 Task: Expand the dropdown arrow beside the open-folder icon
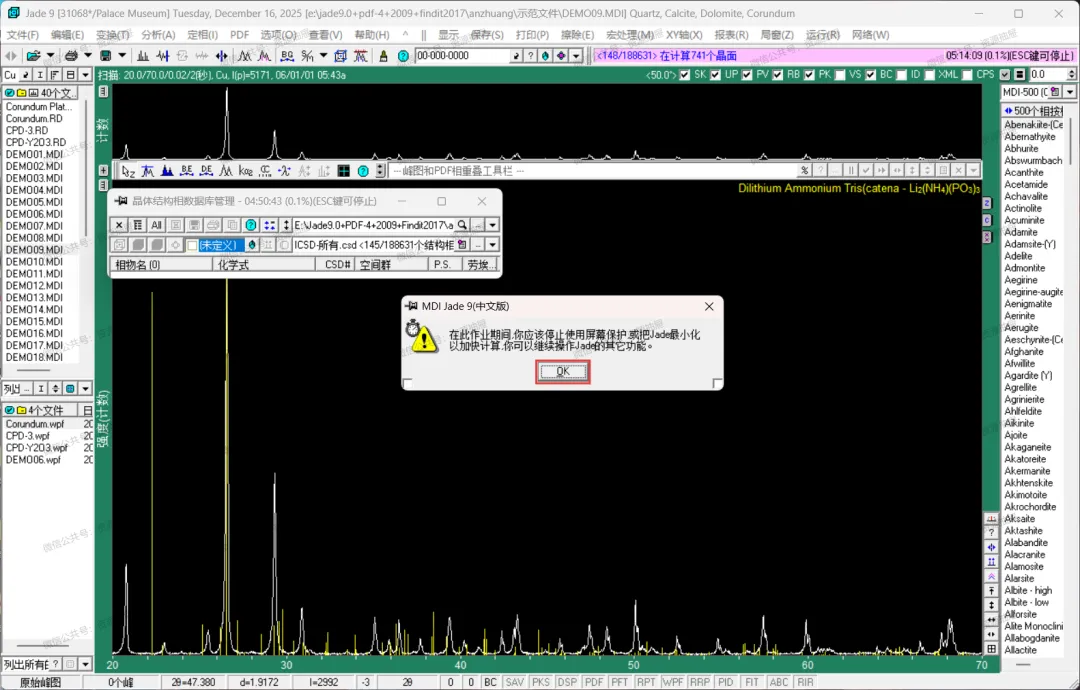click(x=50, y=56)
